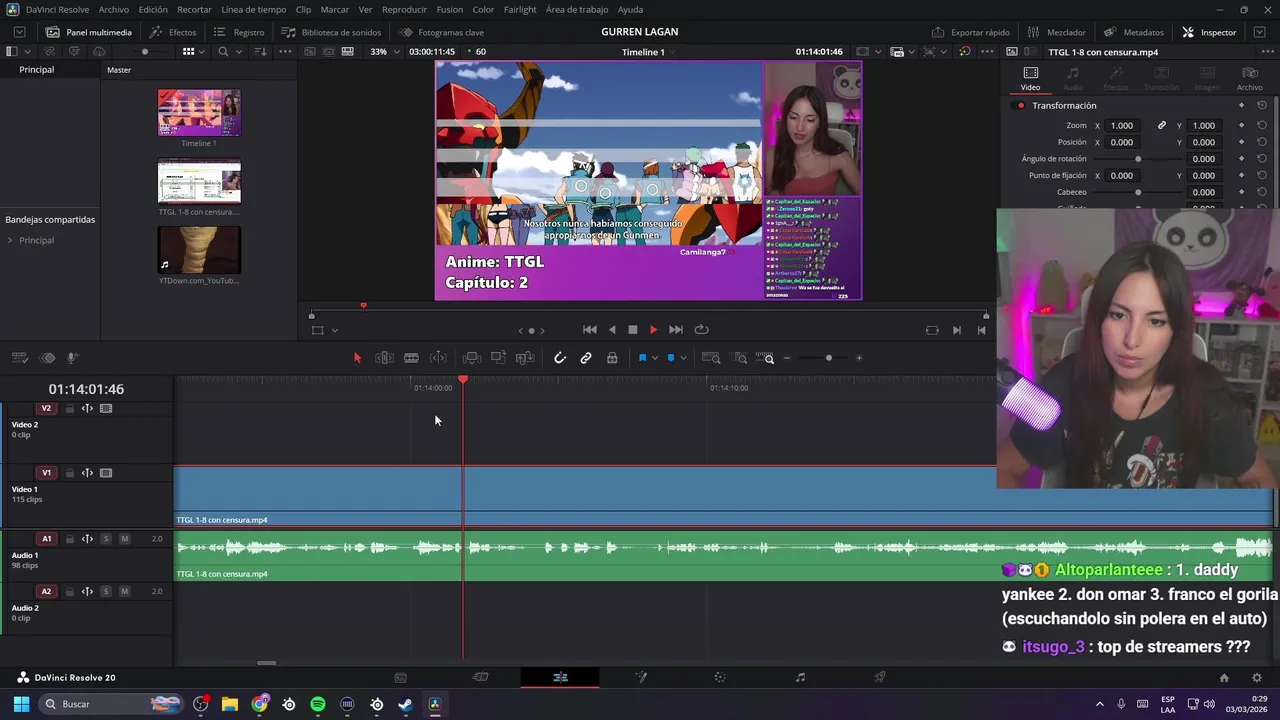Zoom in timeline with plus button
This screenshot has width=1280, height=720.
click(x=859, y=358)
